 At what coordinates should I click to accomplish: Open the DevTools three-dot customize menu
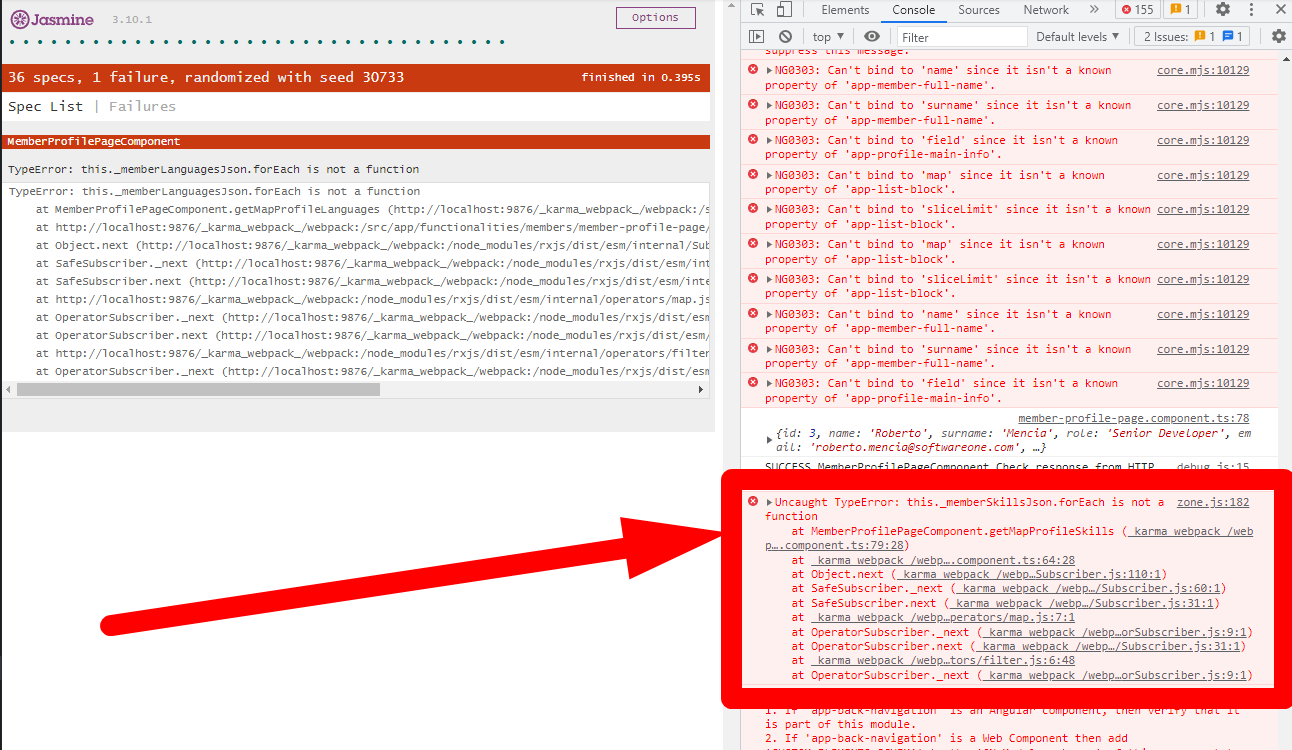click(x=1253, y=10)
